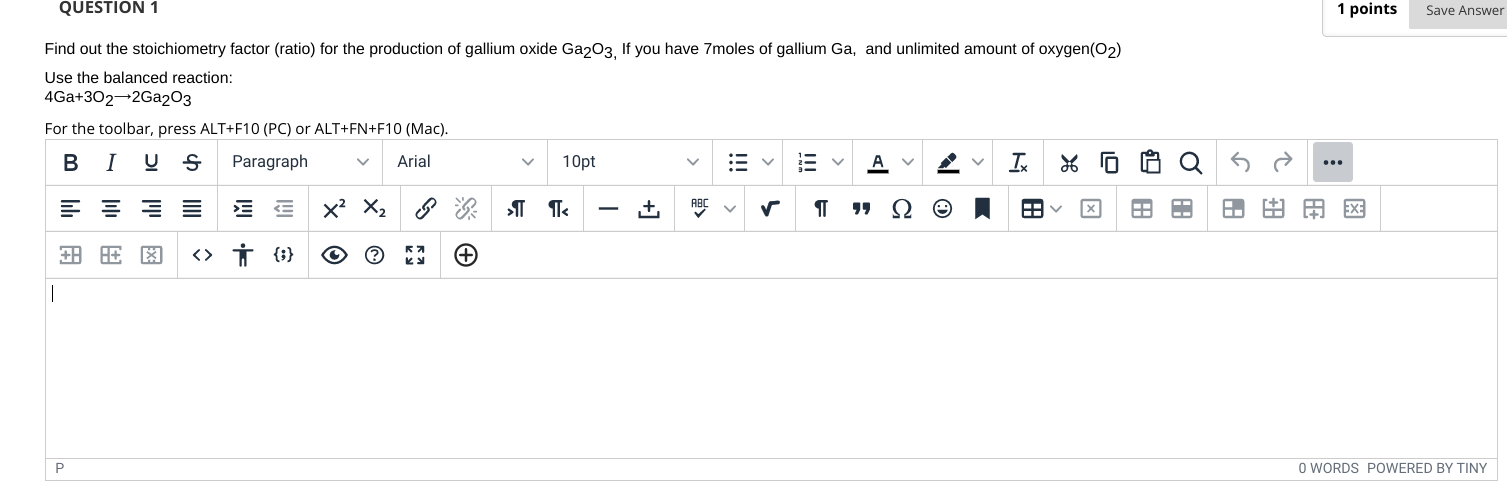Open spellcheck language dropdown arrow
Screen dimensions: 1507x489
730,209
